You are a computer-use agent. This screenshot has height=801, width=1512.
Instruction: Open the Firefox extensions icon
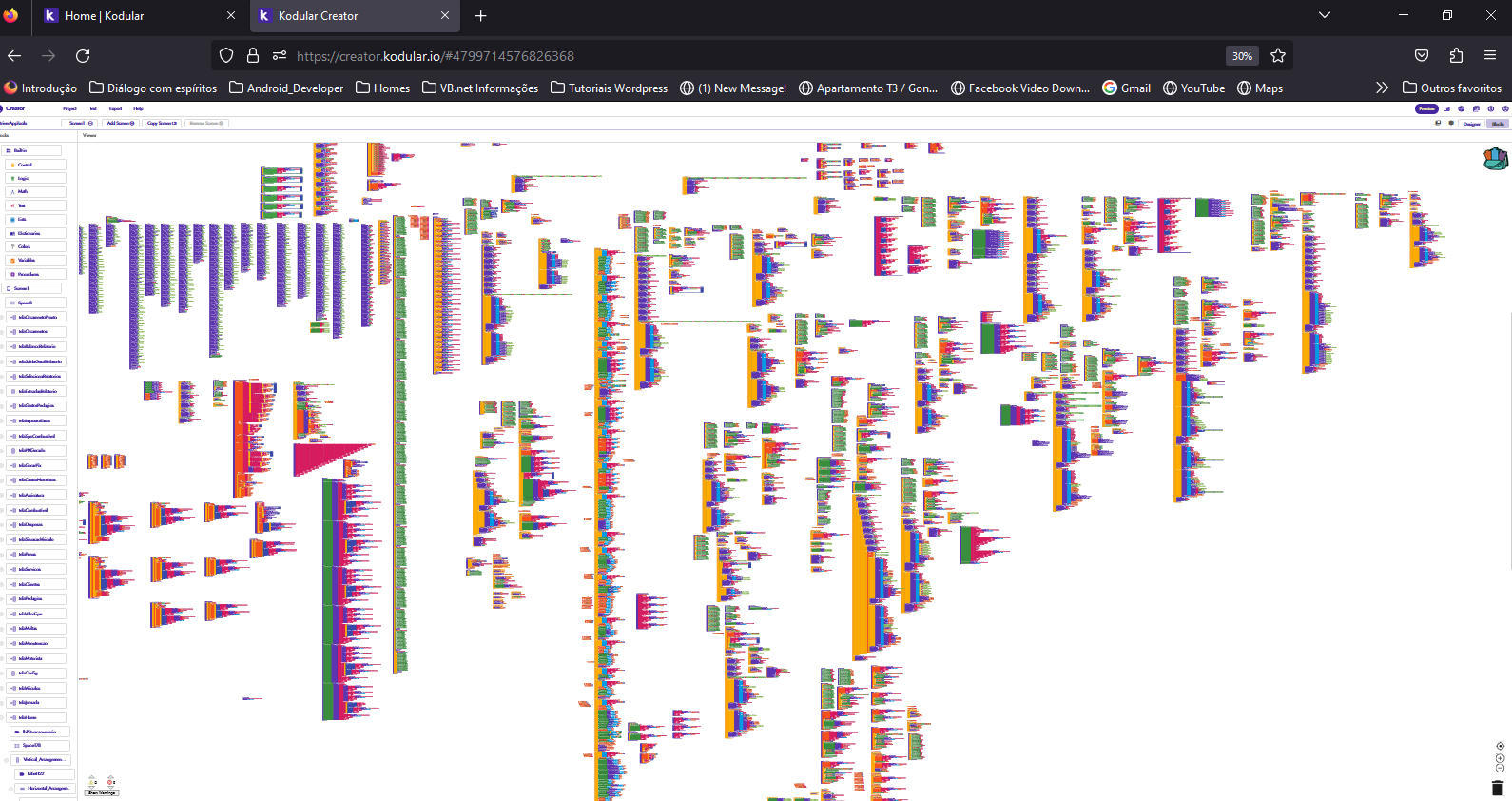(1456, 56)
